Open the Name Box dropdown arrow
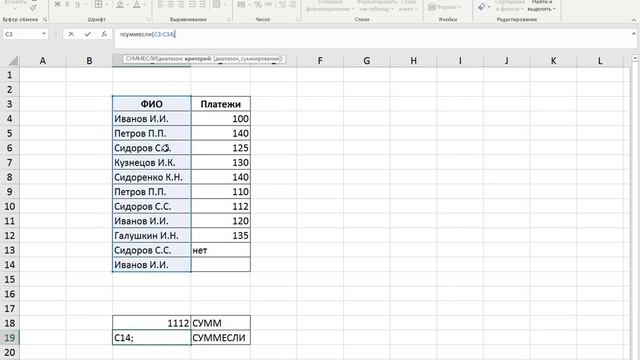Image resolution: width=640 pixels, height=360 pixels. coord(44,34)
